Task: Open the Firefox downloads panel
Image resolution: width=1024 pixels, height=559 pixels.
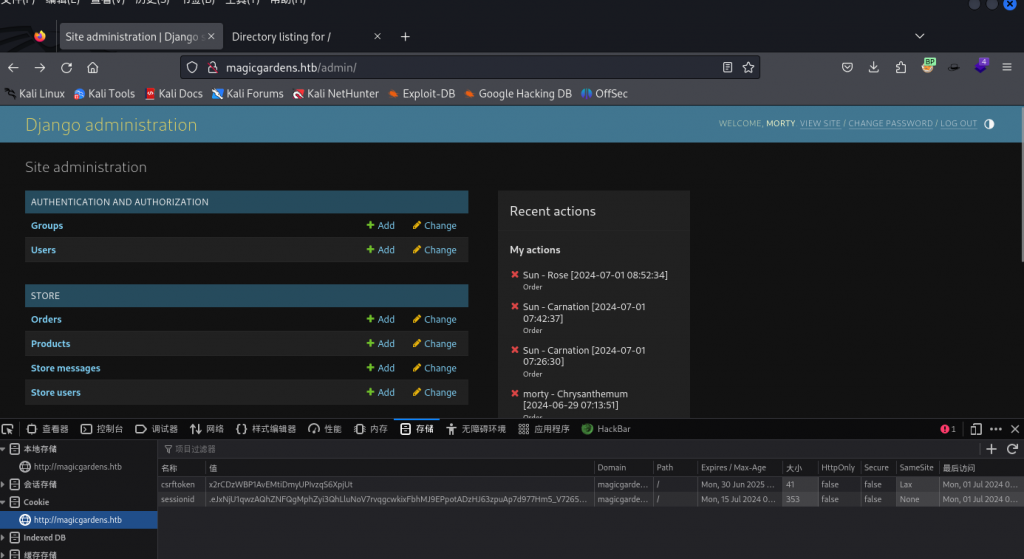Action: [874, 68]
